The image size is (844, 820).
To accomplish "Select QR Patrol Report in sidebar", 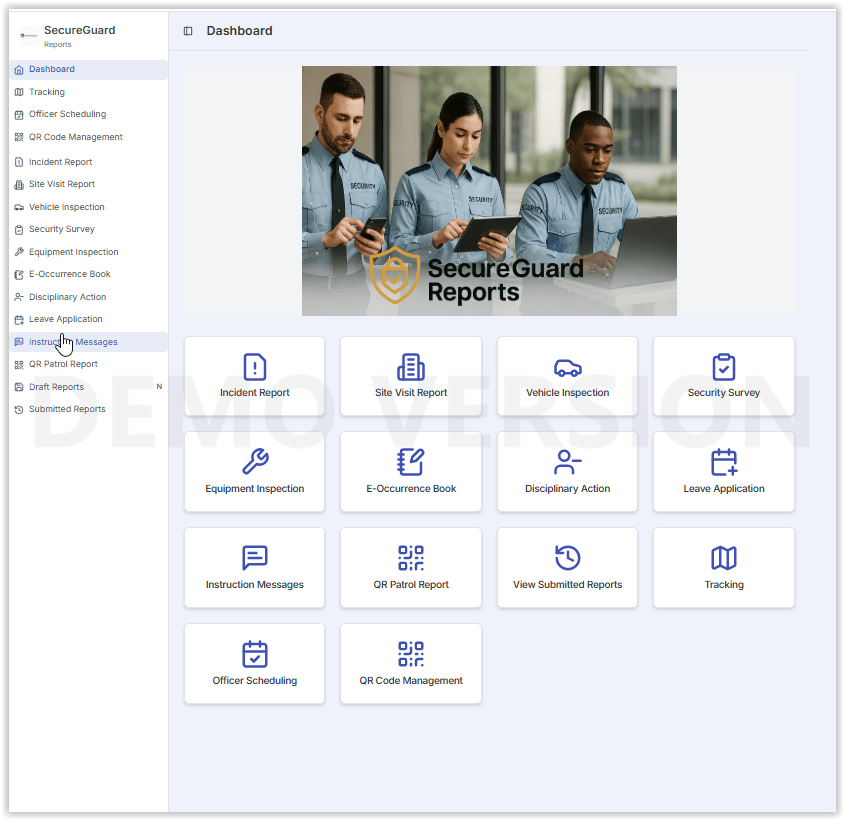I will pos(88,365).
